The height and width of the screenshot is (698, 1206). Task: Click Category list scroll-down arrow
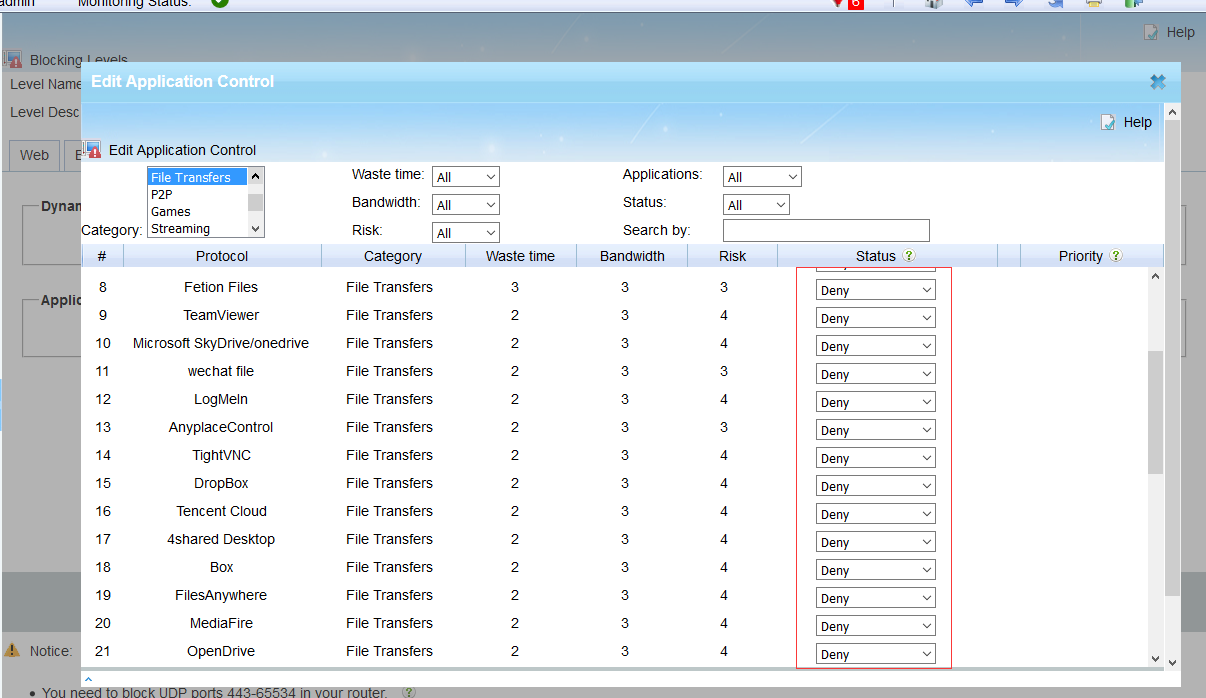point(256,229)
